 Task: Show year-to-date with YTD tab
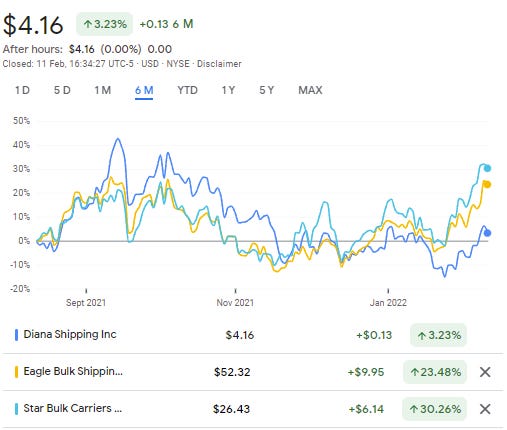tap(187, 90)
